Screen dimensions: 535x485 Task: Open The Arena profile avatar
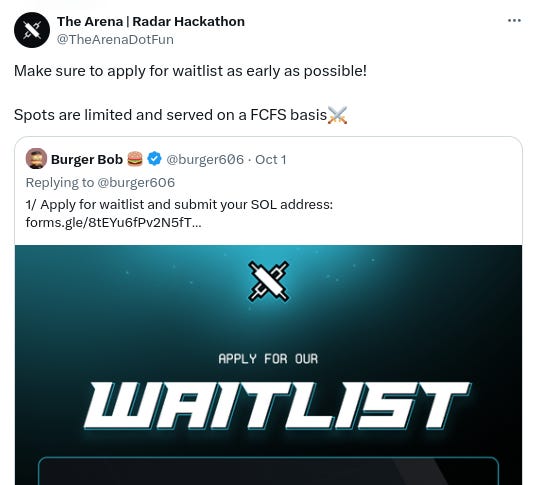point(32,30)
